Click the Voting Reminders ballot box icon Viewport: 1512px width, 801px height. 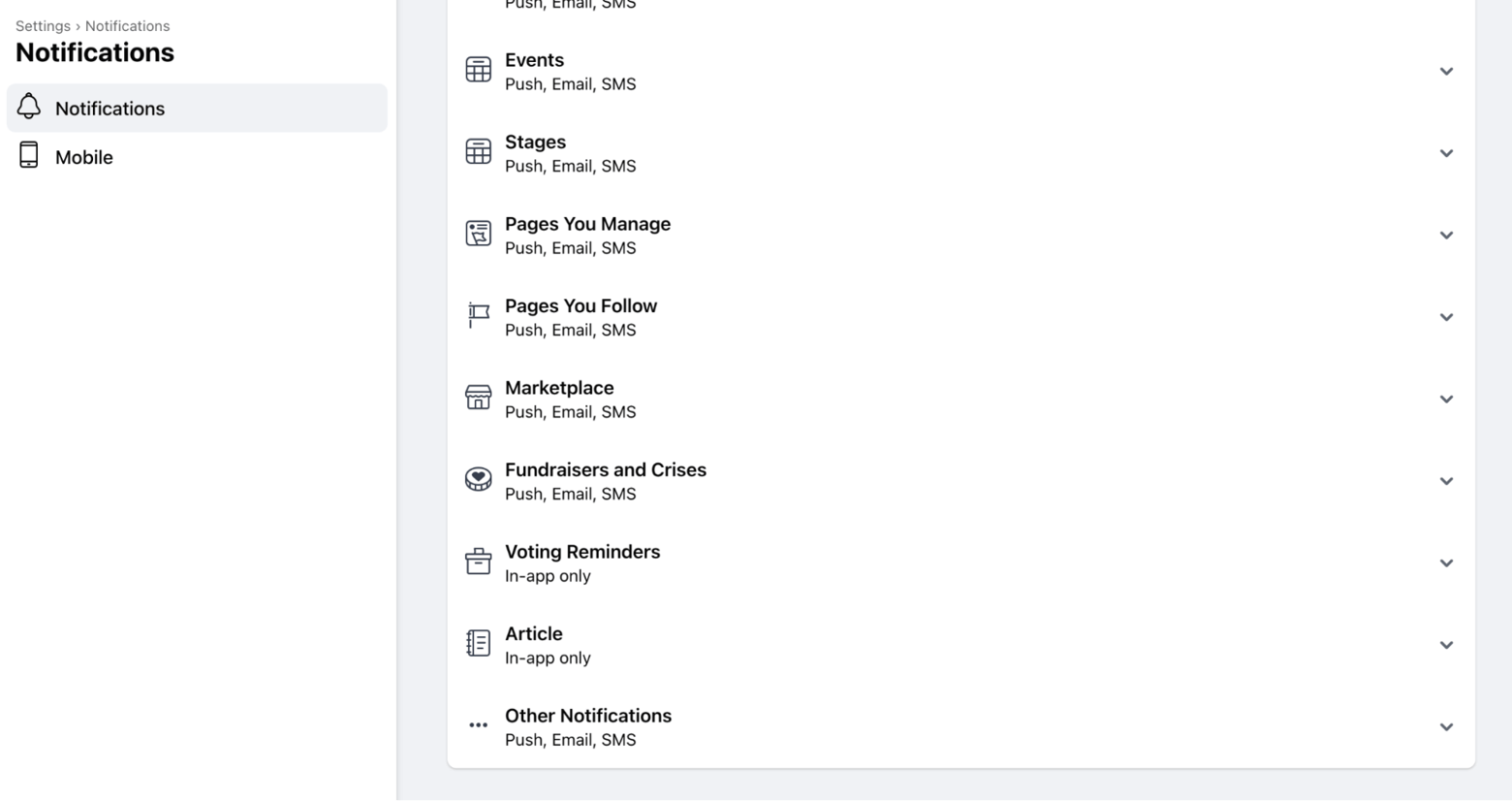tap(478, 561)
